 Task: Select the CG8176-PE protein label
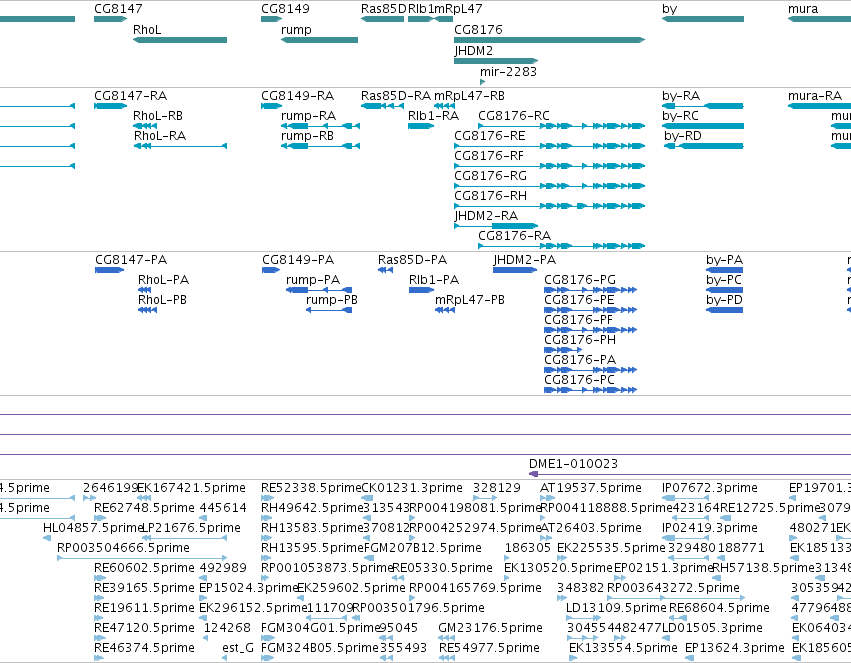coord(579,300)
